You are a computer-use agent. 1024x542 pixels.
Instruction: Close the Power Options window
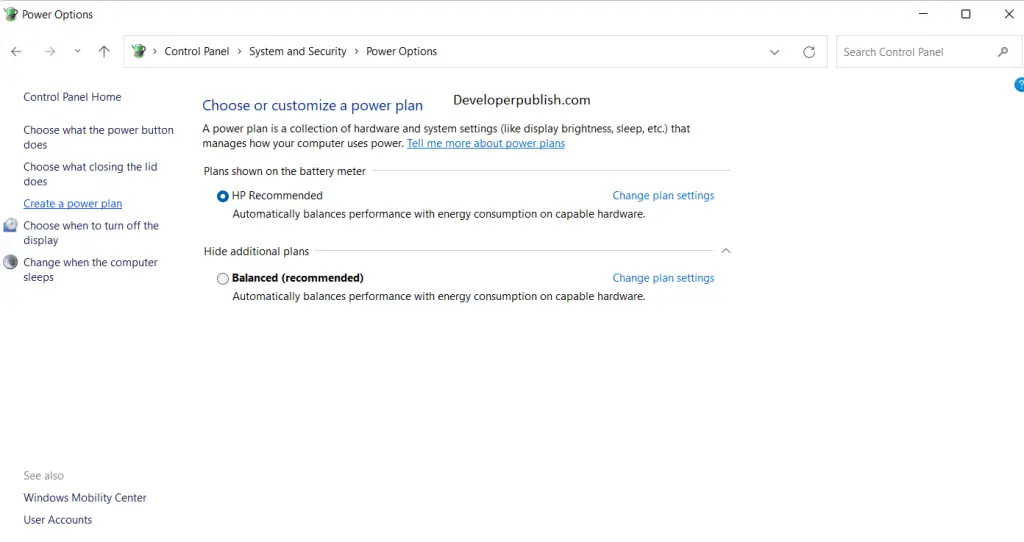click(x=1009, y=14)
